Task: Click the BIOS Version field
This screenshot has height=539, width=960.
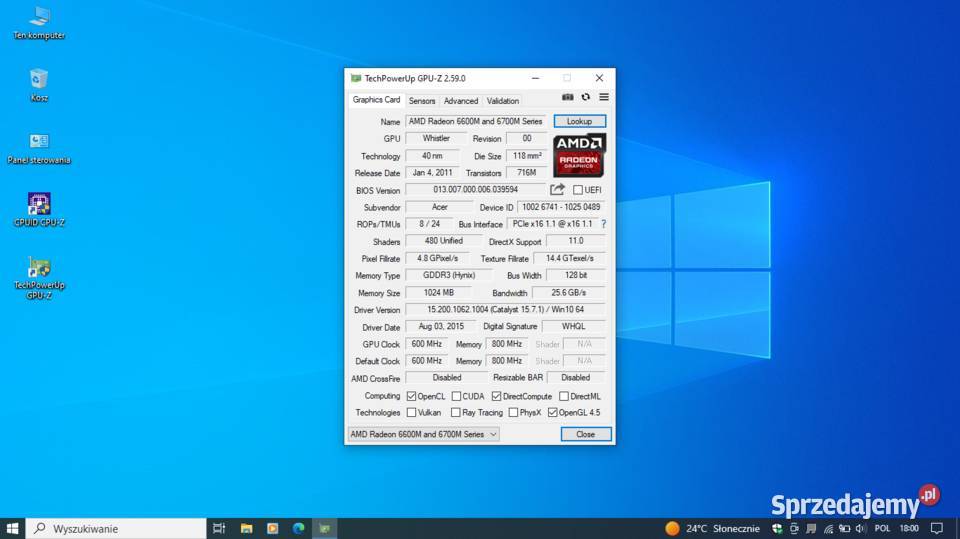Action: point(476,190)
